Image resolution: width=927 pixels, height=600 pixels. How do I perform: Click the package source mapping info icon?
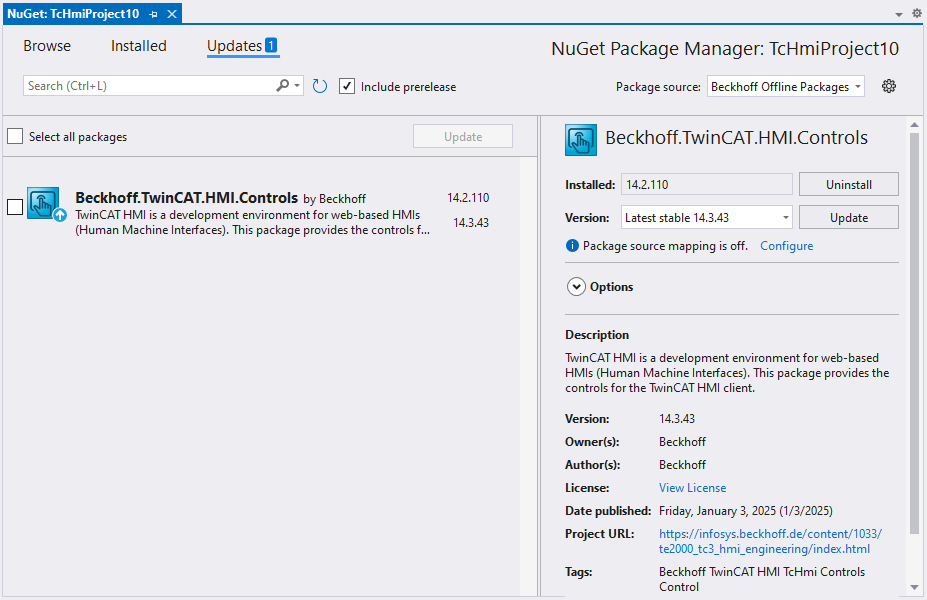pyautogui.click(x=572, y=246)
